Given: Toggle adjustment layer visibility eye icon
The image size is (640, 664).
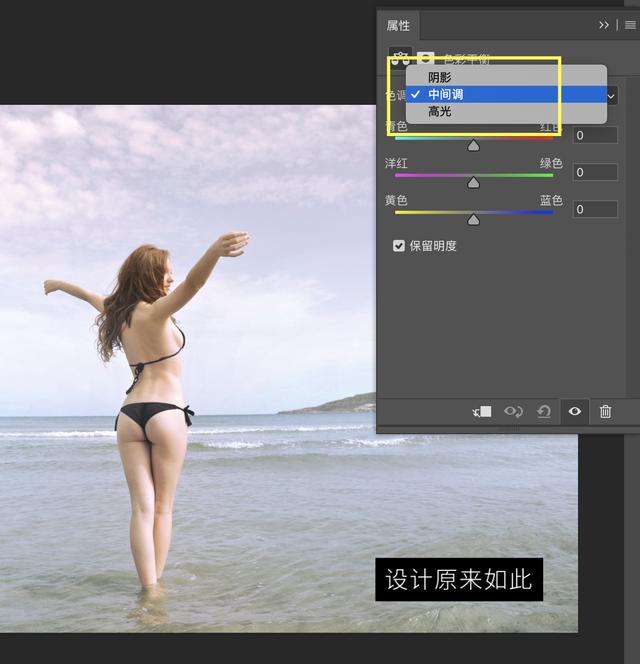Looking at the screenshot, I should click(x=574, y=411).
